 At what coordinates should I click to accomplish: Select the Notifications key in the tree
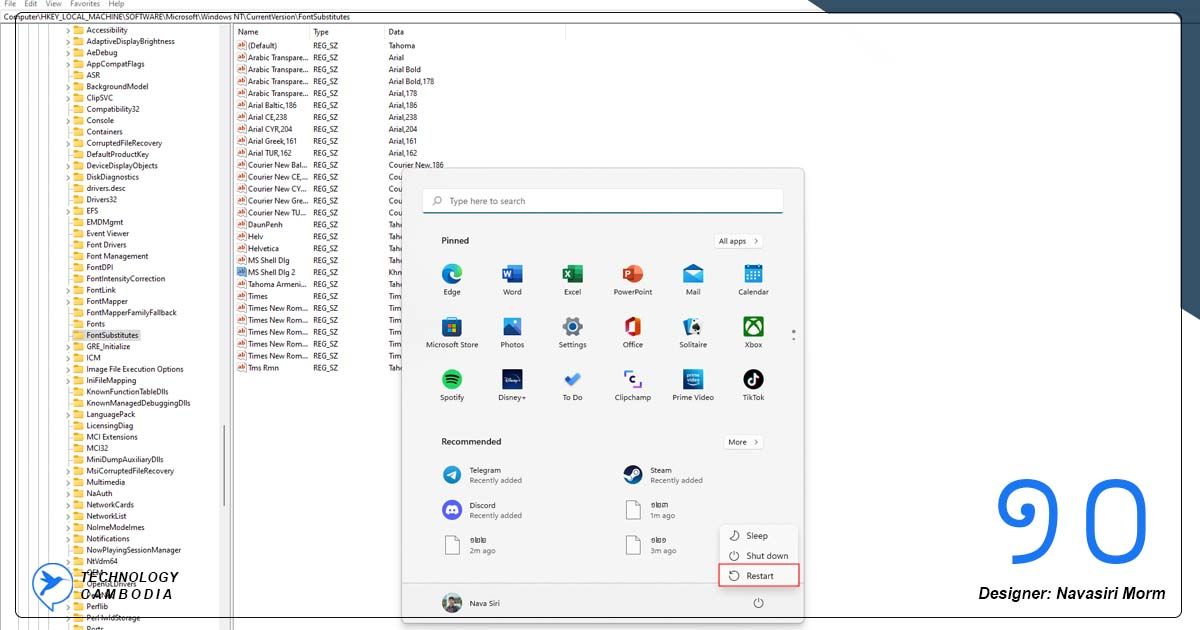pyautogui.click(x=108, y=539)
